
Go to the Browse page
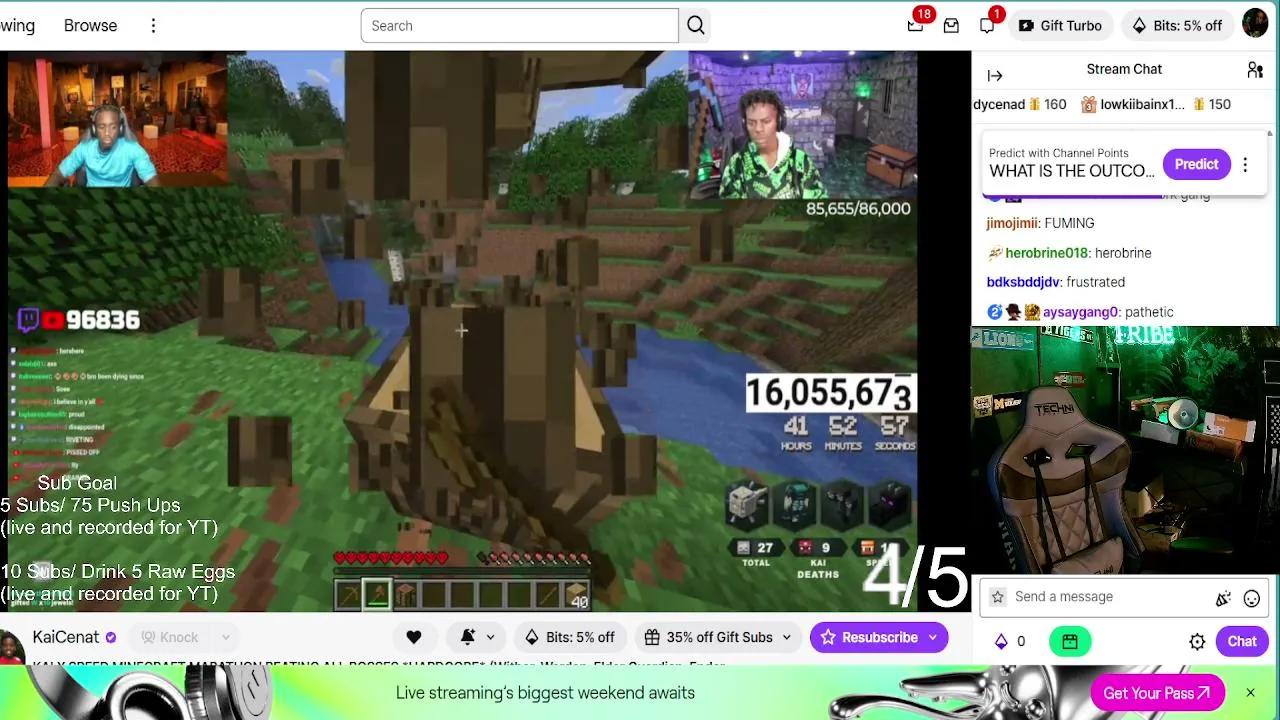click(x=90, y=26)
